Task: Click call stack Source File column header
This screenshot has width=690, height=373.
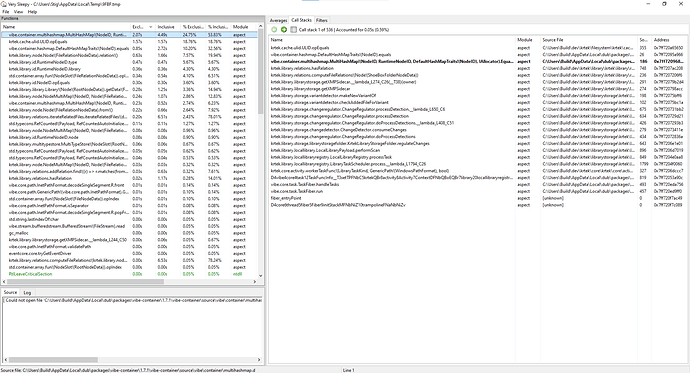Action: pyautogui.click(x=589, y=40)
